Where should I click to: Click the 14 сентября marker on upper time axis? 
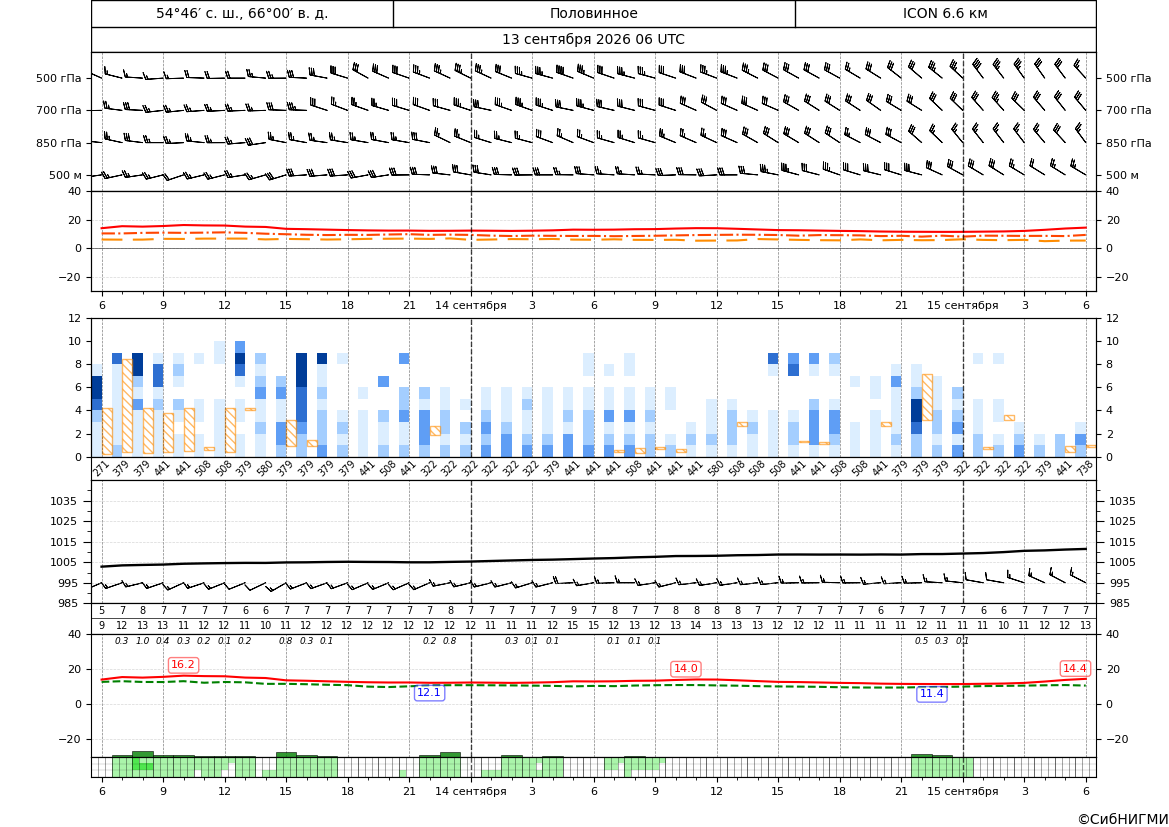[471, 305]
